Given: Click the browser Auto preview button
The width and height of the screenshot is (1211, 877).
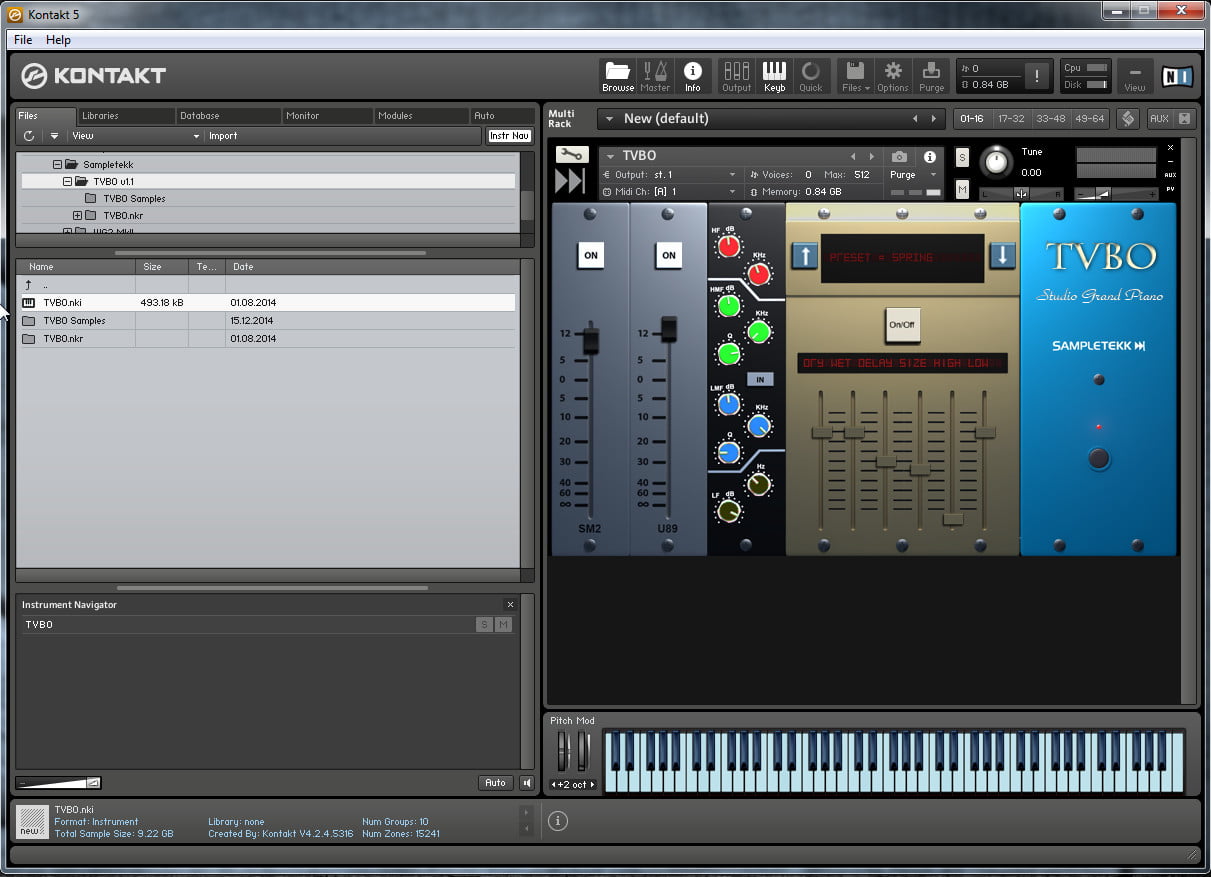Looking at the screenshot, I should click(495, 783).
